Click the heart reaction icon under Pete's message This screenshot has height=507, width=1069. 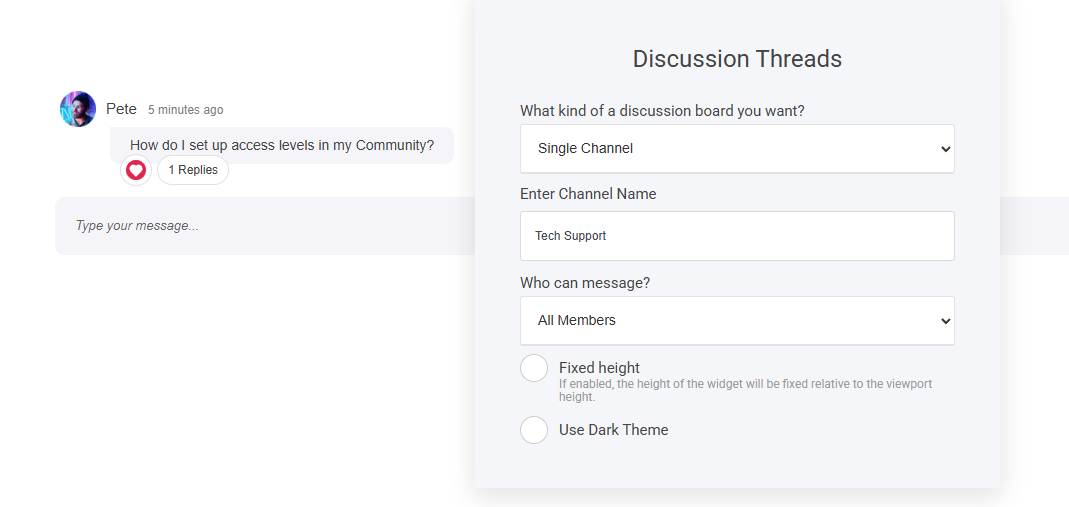(136, 170)
